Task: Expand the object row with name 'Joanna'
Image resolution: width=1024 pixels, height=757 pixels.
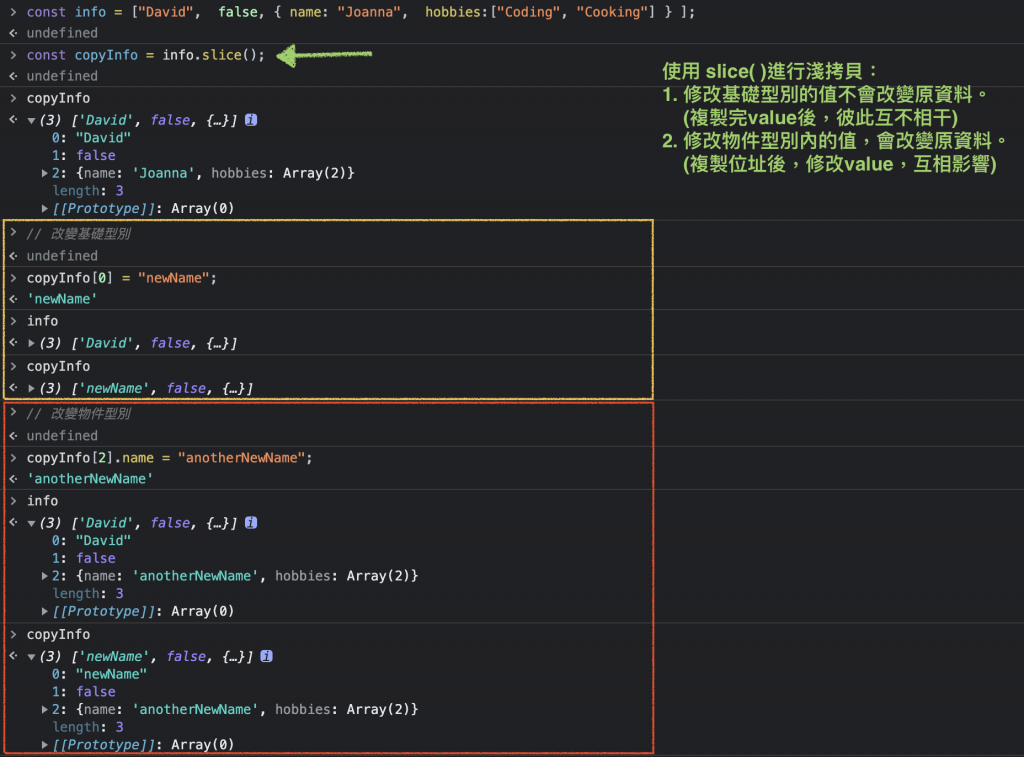Action: click(x=44, y=173)
